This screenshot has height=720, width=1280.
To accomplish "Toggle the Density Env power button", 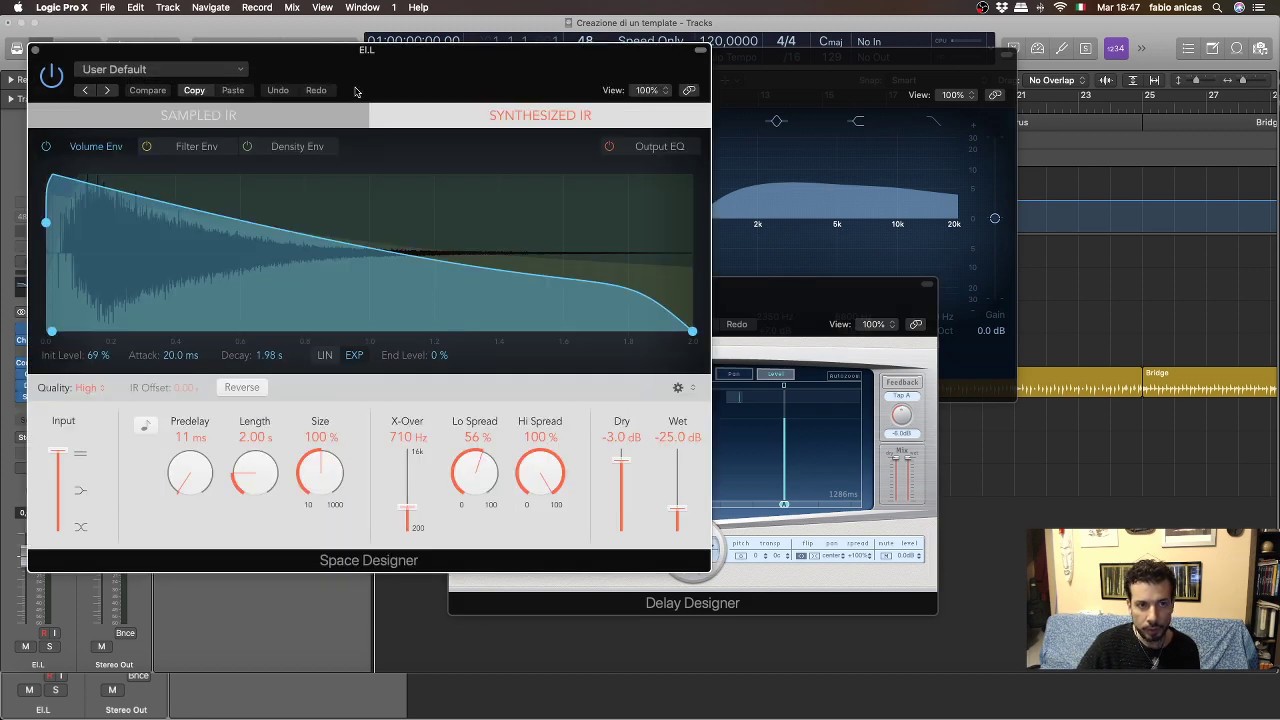I will pos(247,146).
